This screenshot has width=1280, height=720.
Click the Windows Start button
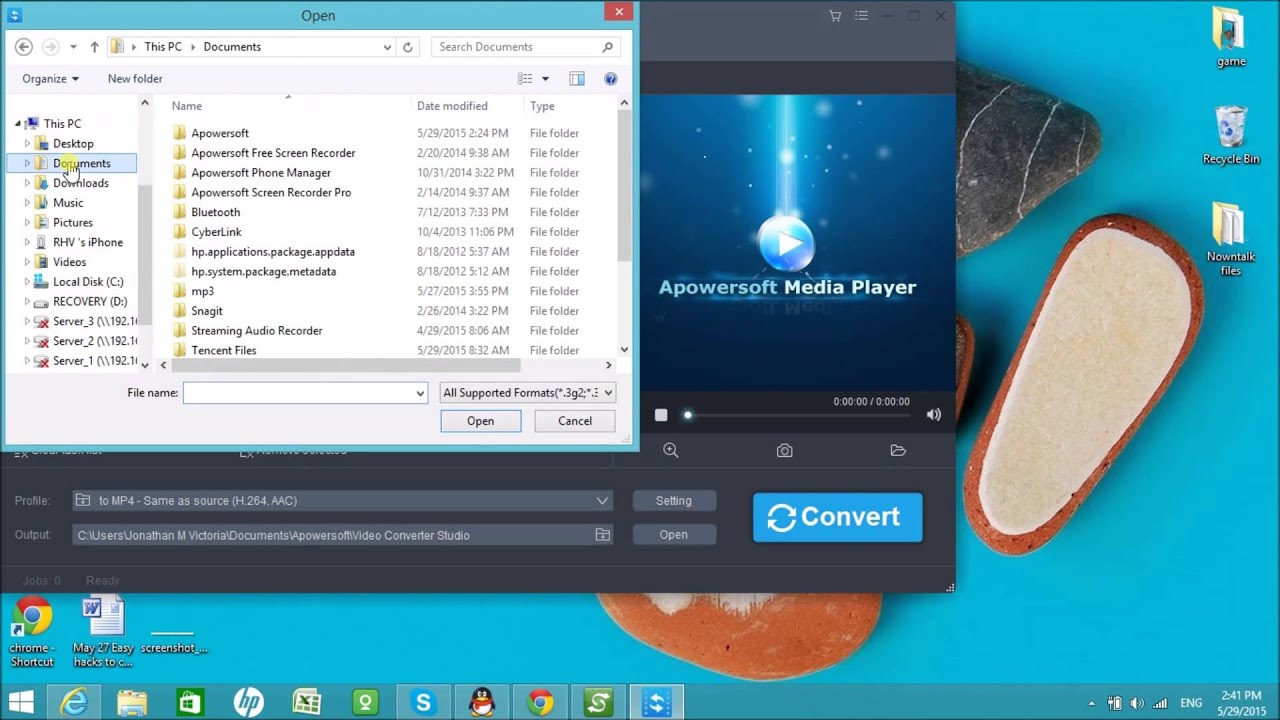pos(21,703)
